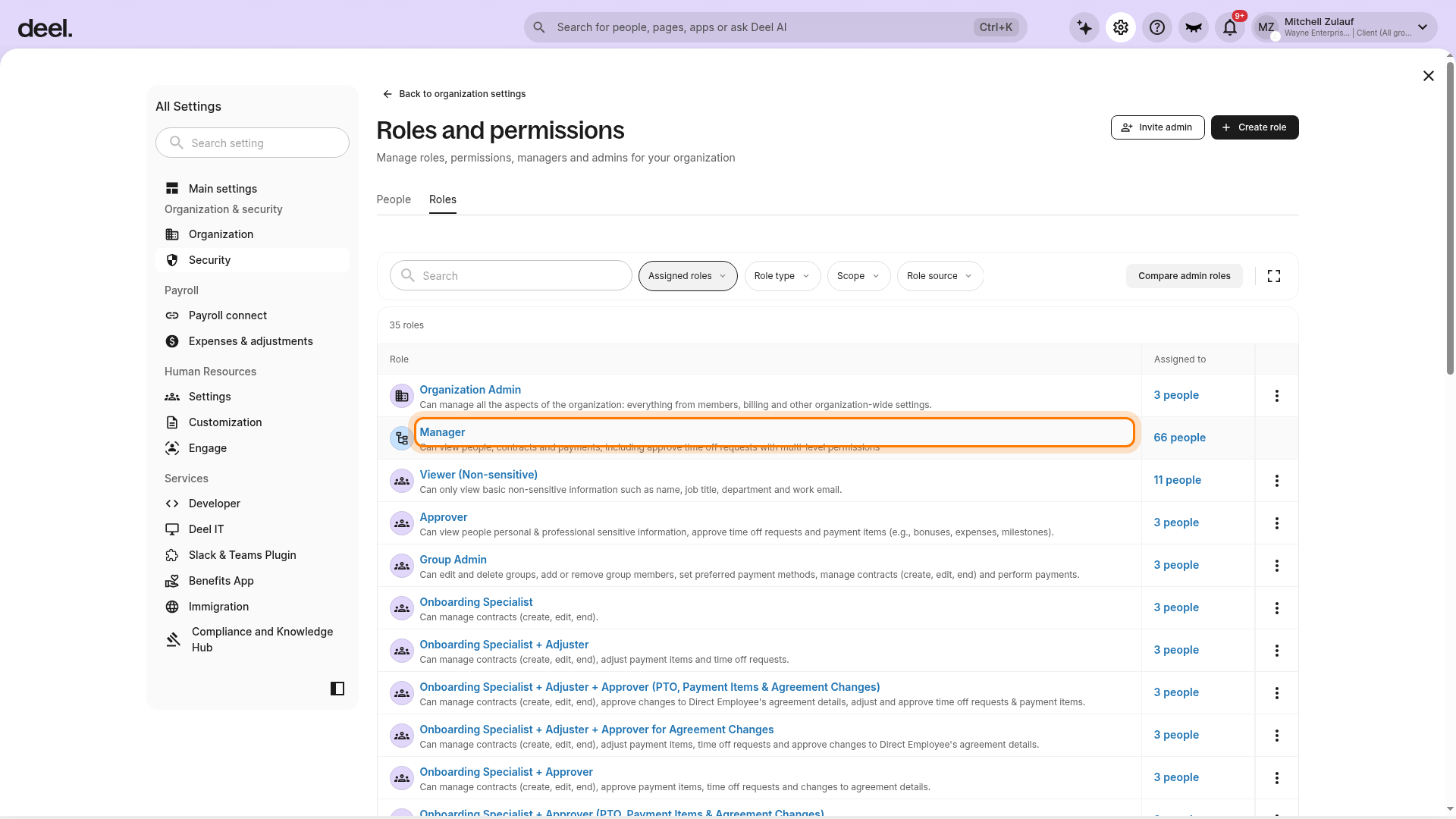The image size is (1456, 819).
Task: Open Main settings in sidebar
Action: 253,189
